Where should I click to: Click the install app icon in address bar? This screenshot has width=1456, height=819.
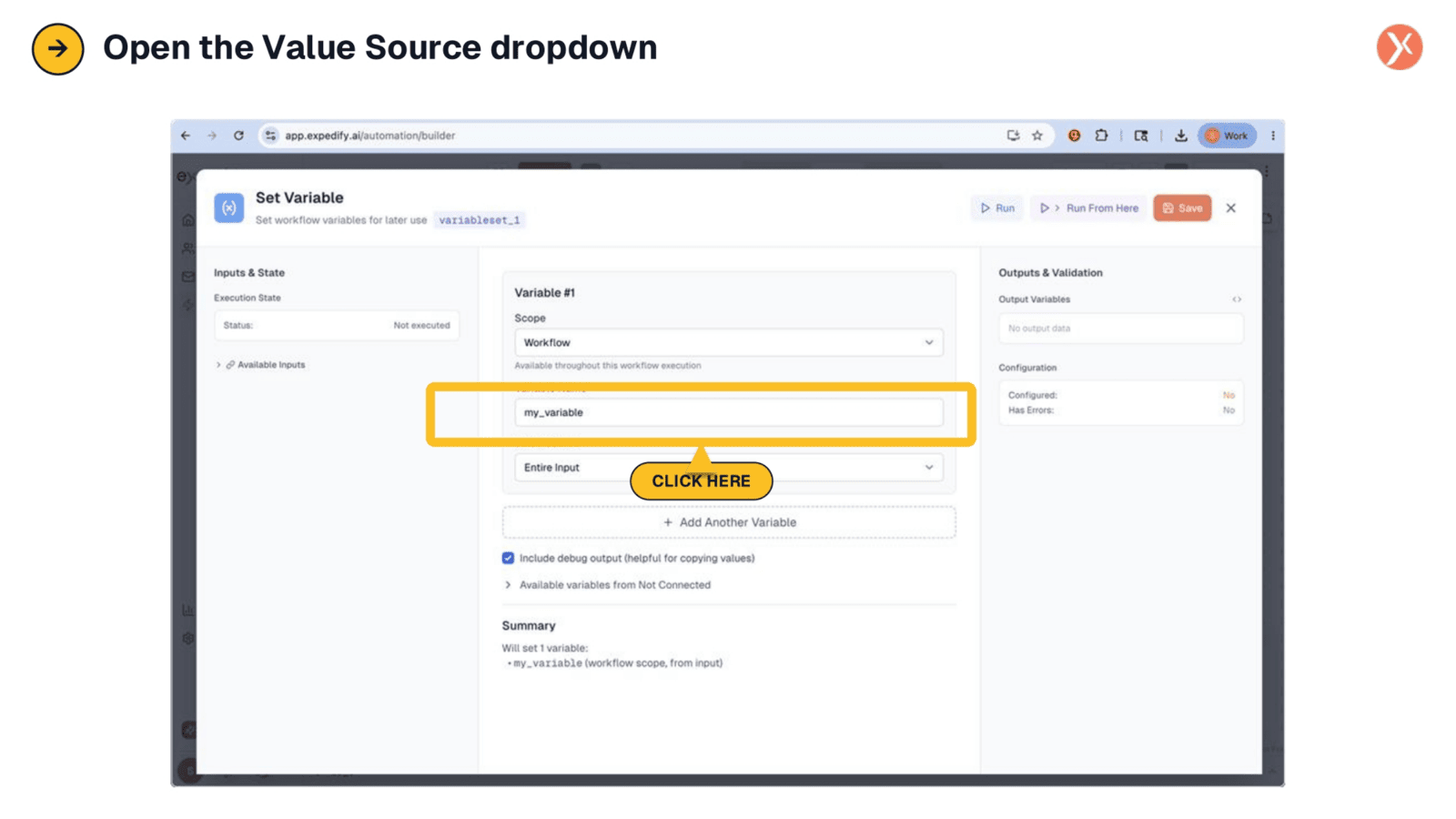(1013, 136)
